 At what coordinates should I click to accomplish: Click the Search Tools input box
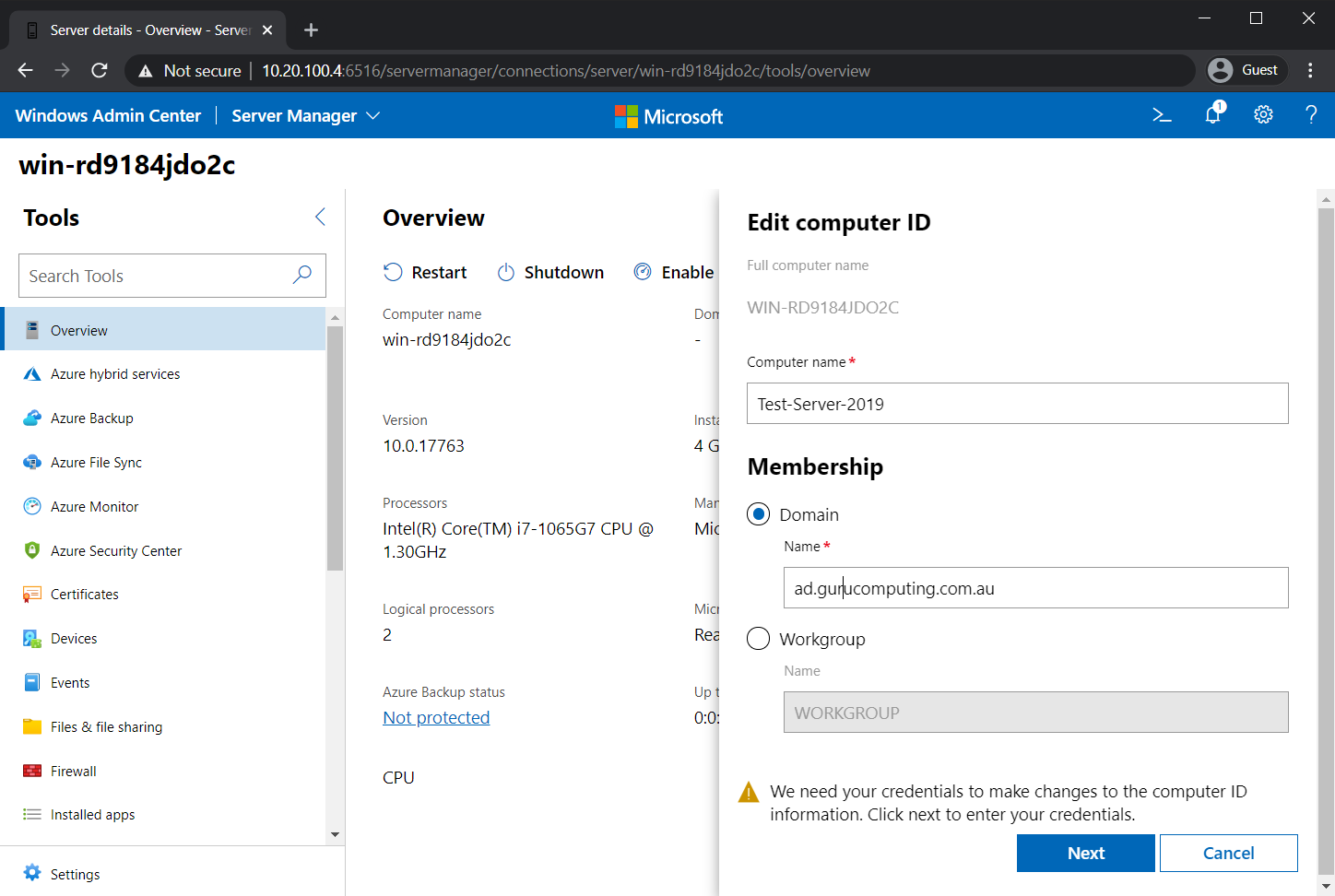[x=172, y=276]
